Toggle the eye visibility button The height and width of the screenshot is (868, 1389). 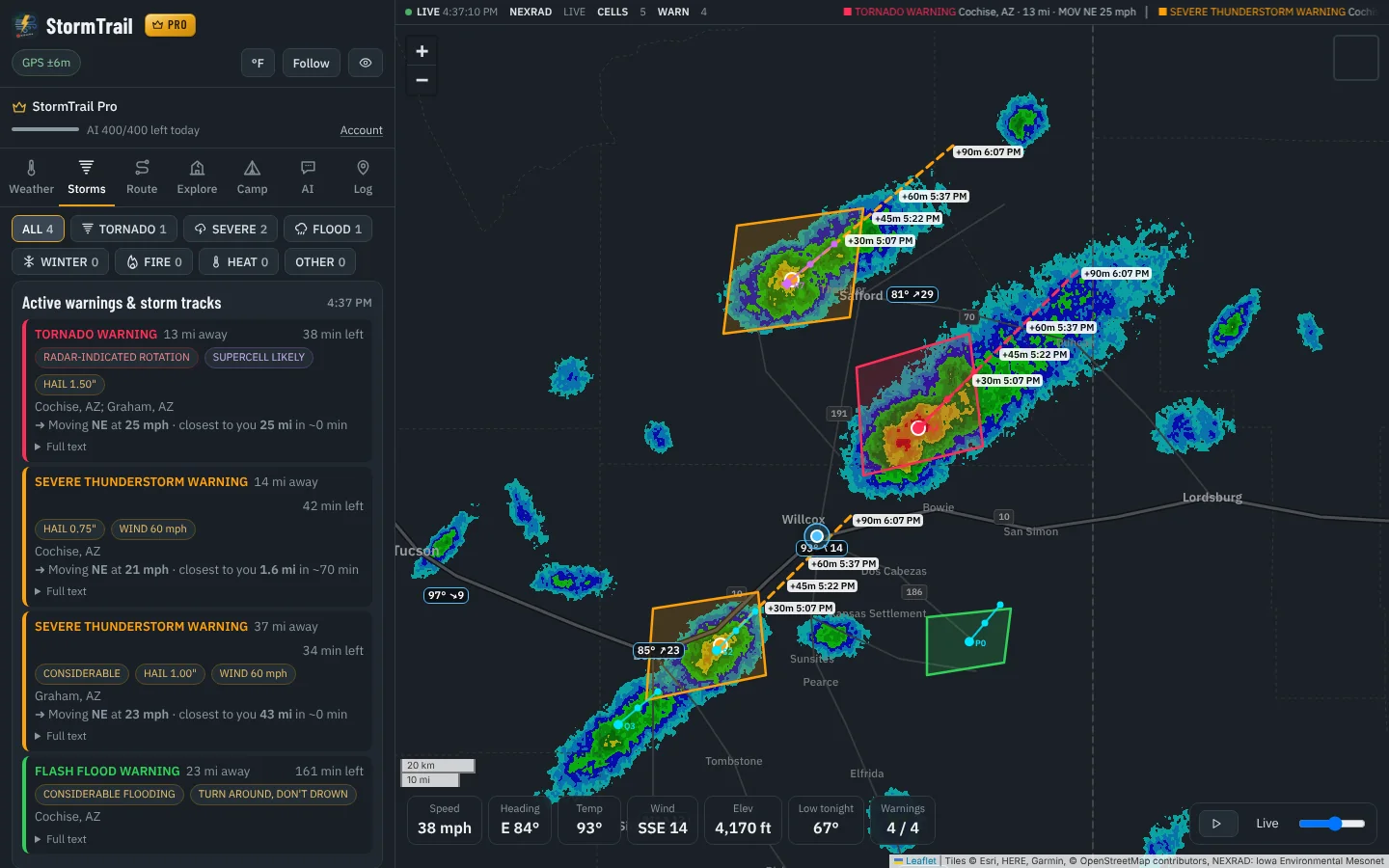tap(366, 63)
